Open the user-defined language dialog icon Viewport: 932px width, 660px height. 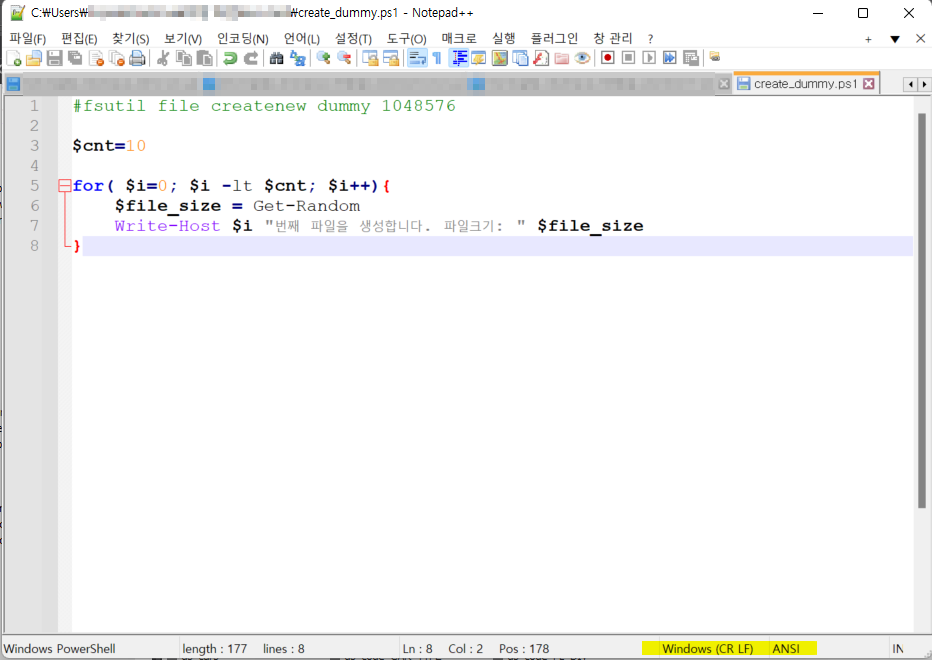point(478,58)
